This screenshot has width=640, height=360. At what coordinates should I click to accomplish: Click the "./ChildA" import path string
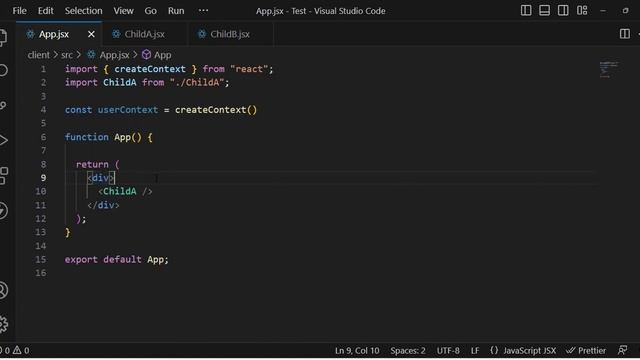click(197, 82)
